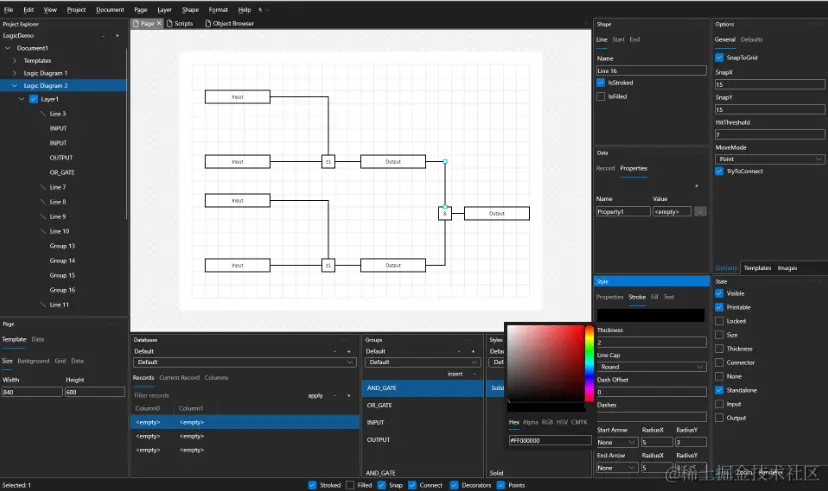Click the Line 11 line icon in tree
828x491 pixels.
coord(43,305)
